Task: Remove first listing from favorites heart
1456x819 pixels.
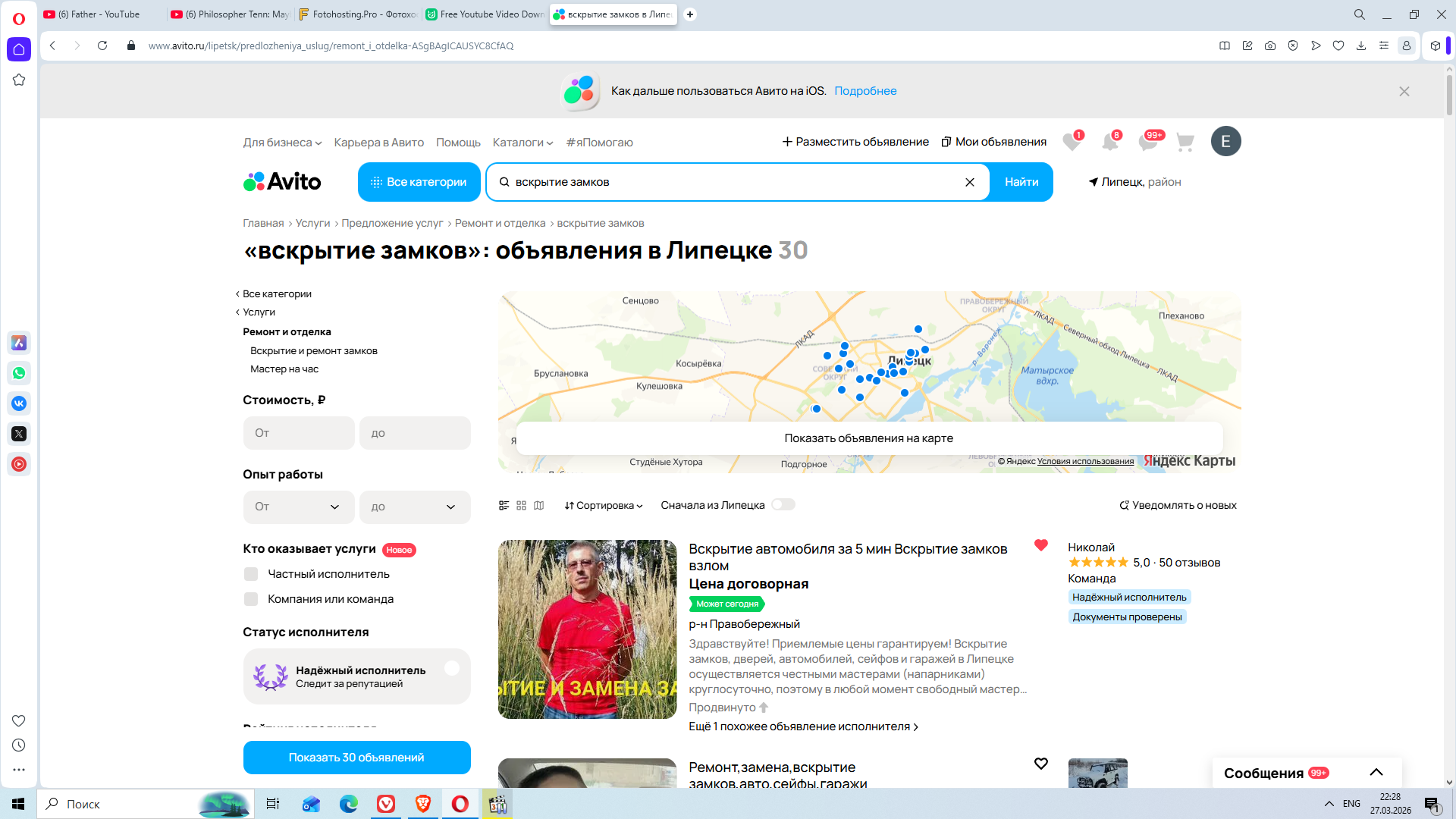Action: [1040, 545]
